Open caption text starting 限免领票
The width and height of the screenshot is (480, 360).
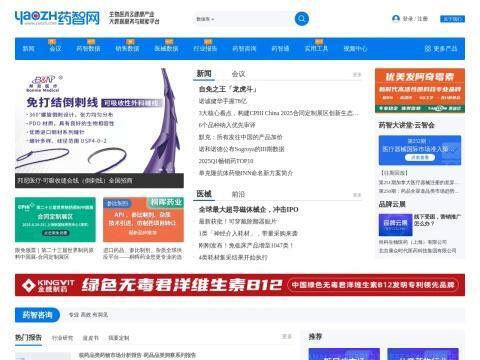coord(54,254)
